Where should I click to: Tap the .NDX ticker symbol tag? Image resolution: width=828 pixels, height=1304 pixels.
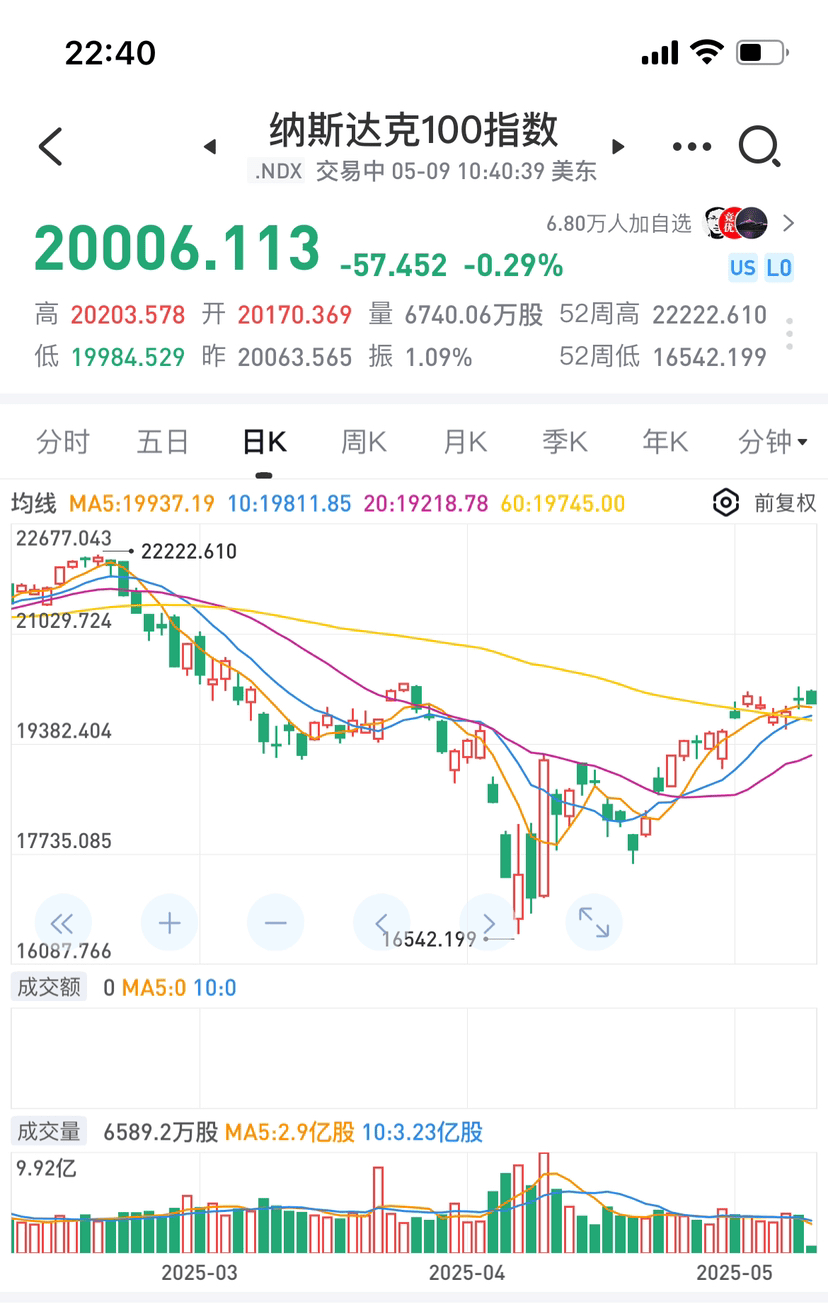click(x=277, y=171)
